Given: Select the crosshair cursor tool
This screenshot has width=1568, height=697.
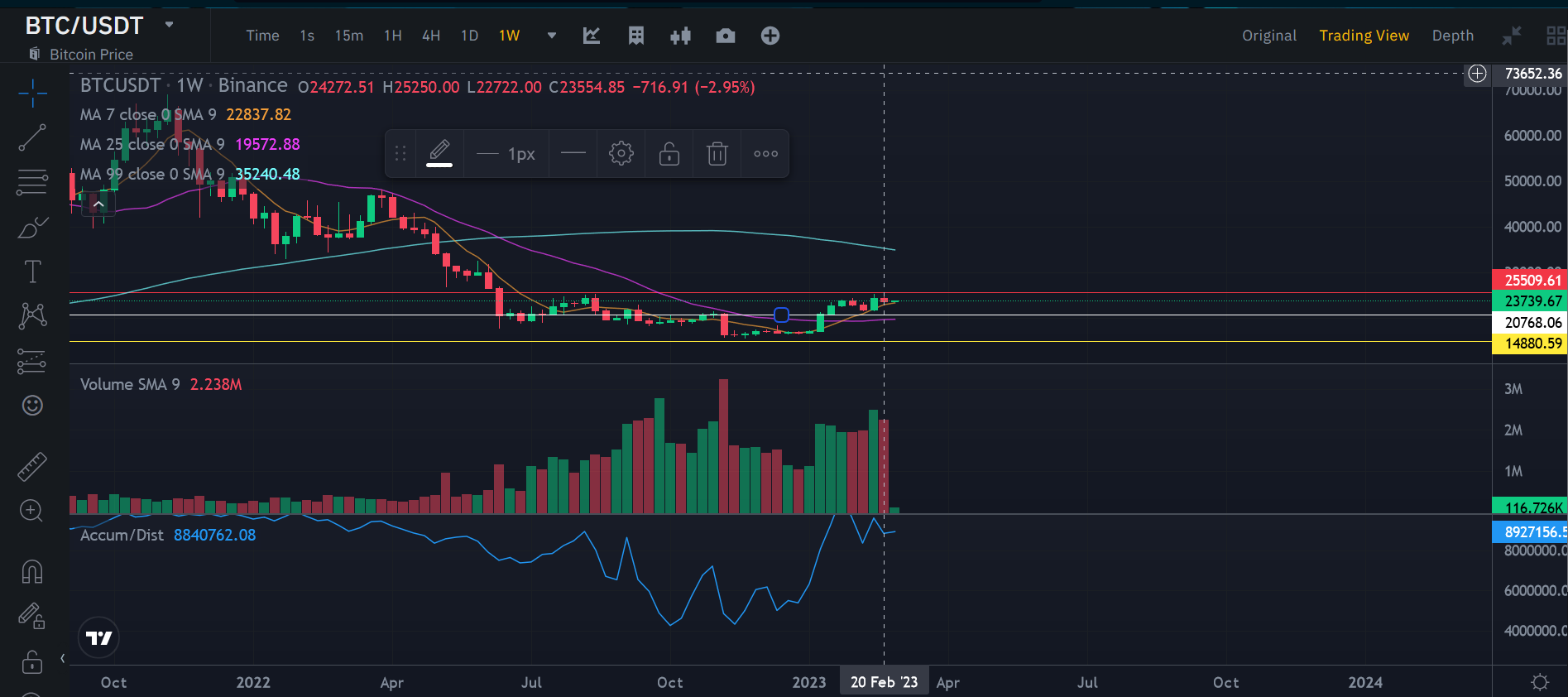Looking at the screenshot, I should point(32,93).
